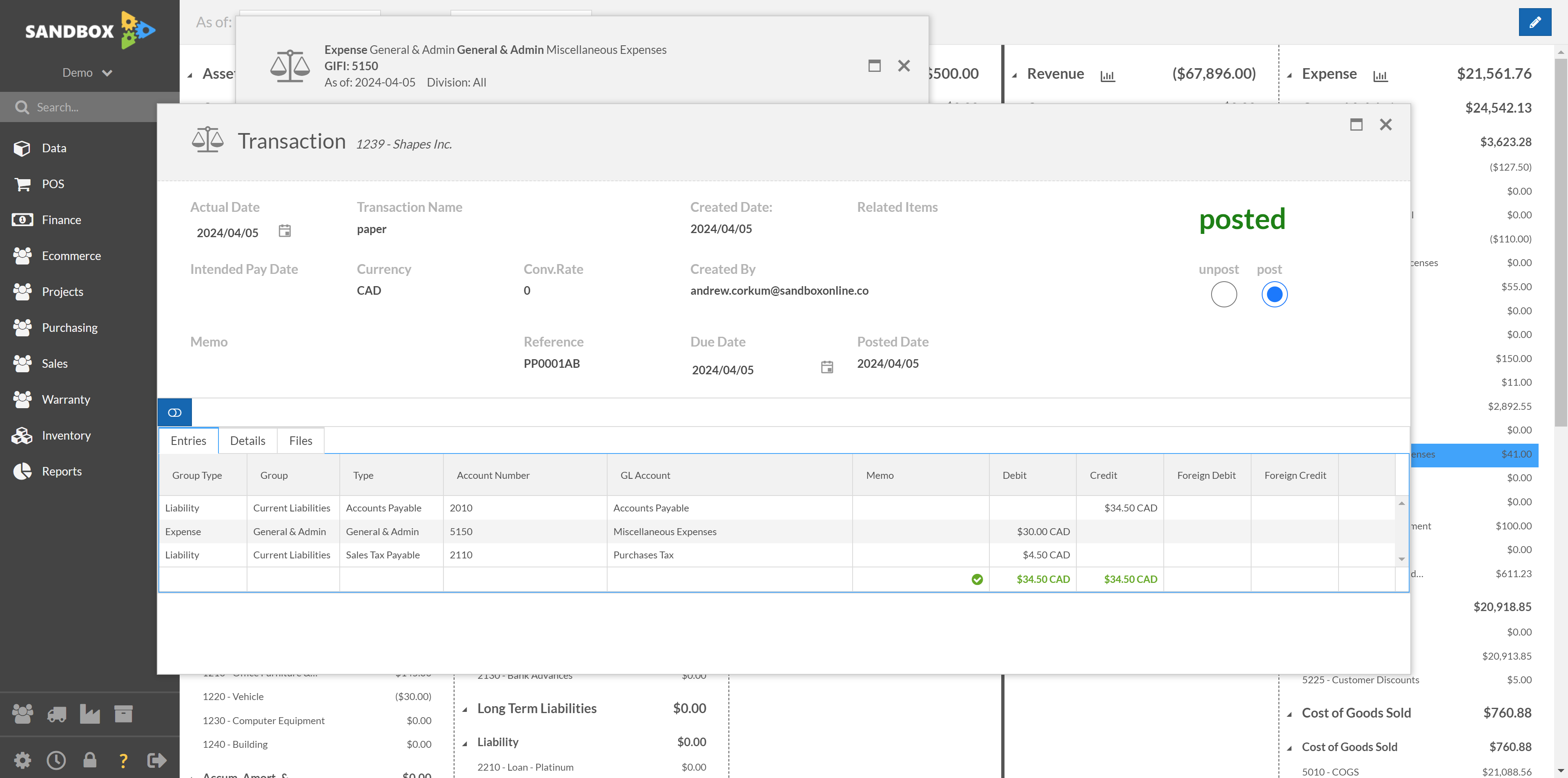Click the green checkmark in entries row
The height and width of the screenshot is (778, 1568).
[977, 579]
